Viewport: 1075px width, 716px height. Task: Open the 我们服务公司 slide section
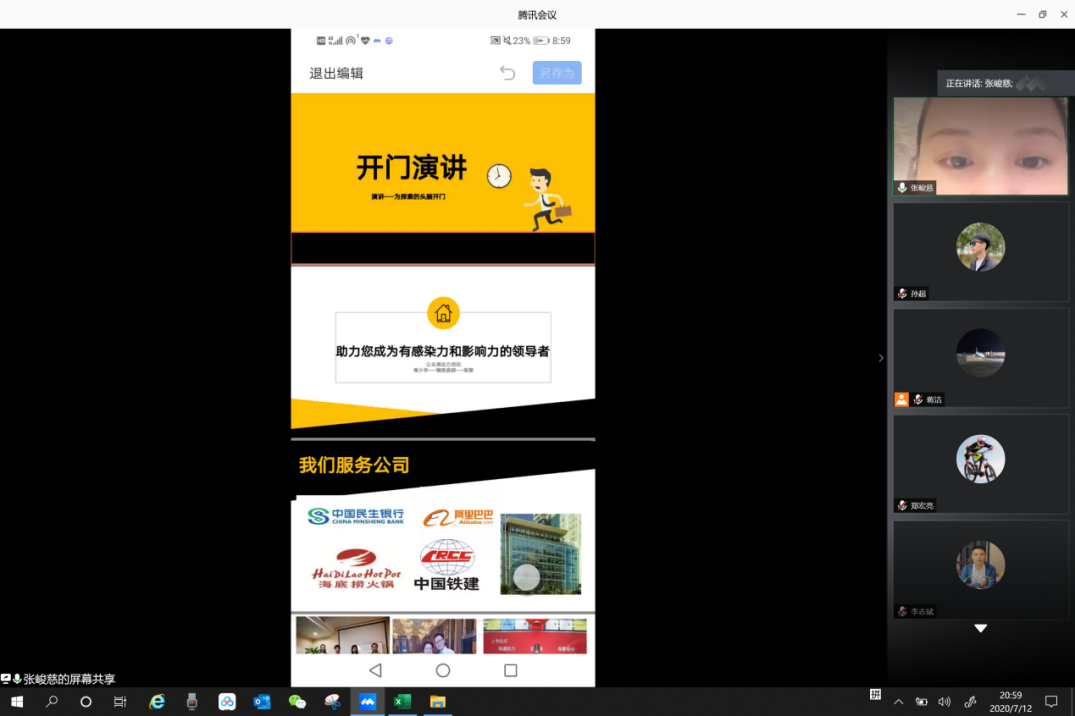pyautogui.click(x=354, y=465)
